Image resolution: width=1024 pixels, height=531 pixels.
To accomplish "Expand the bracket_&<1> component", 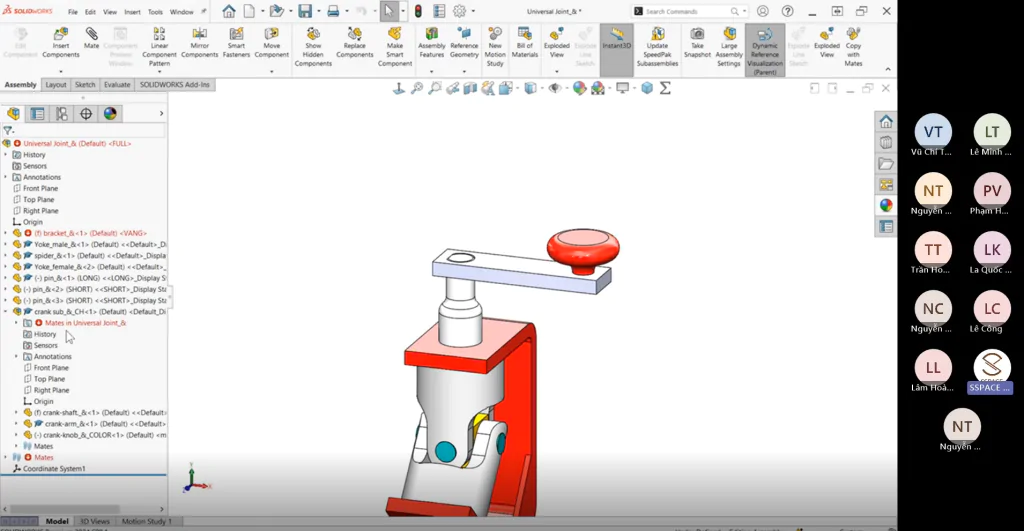I will [x=6, y=233].
